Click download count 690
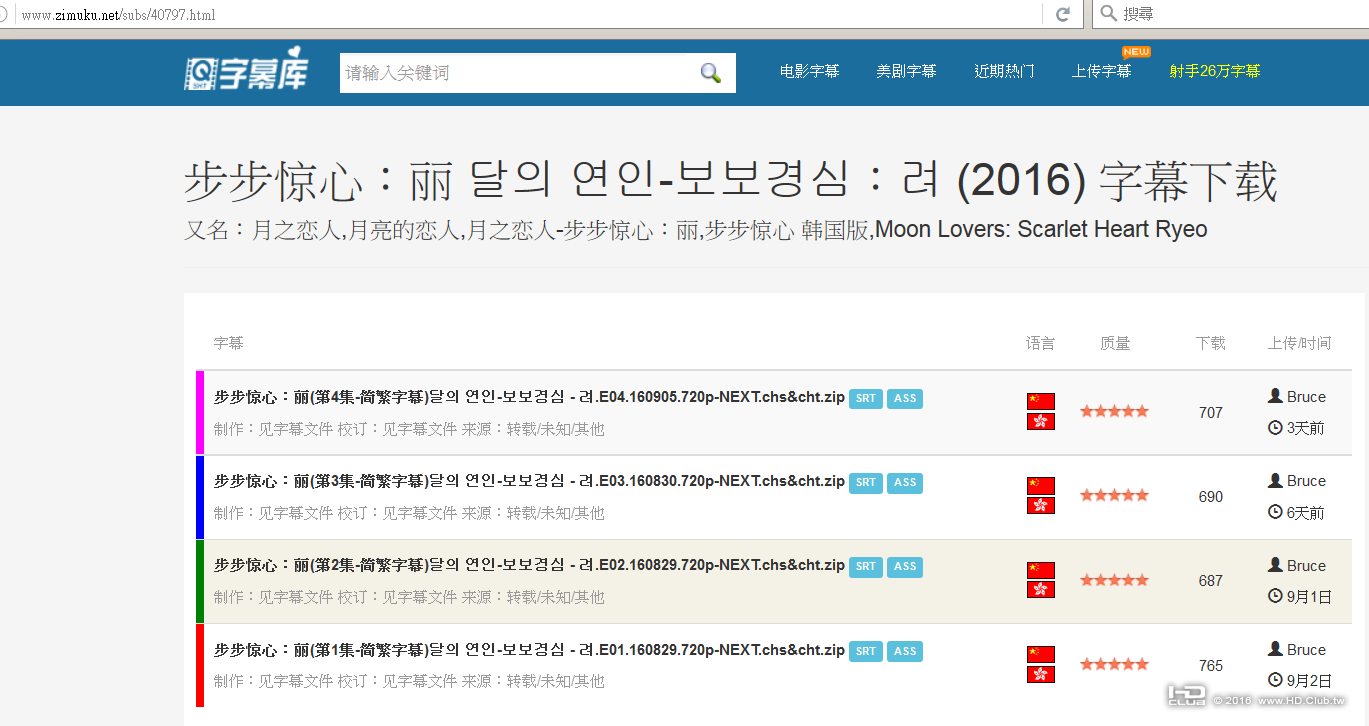This screenshot has height=726, width=1369. pyautogui.click(x=1211, y=496)
